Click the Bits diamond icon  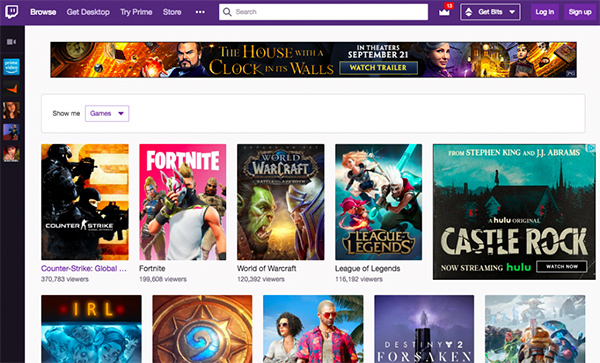pyautogui.click(x=469, y=12)
